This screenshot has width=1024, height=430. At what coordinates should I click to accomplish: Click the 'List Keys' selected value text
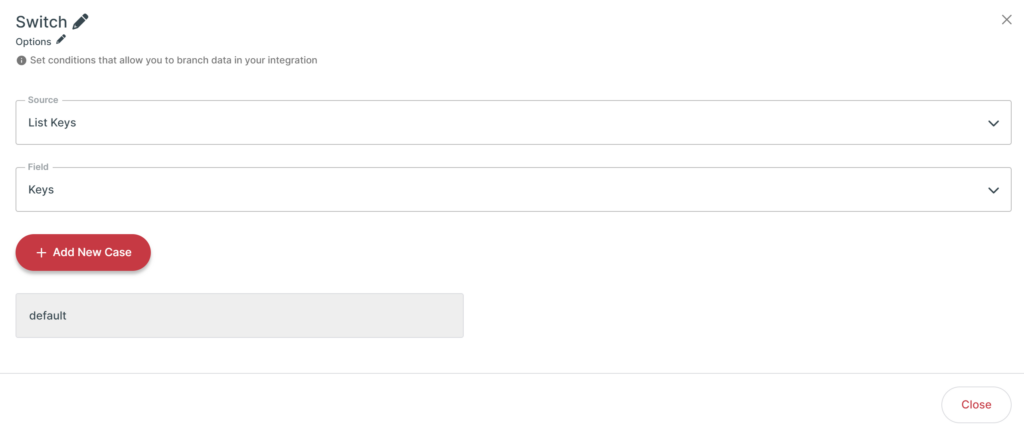tap(52, 123)
